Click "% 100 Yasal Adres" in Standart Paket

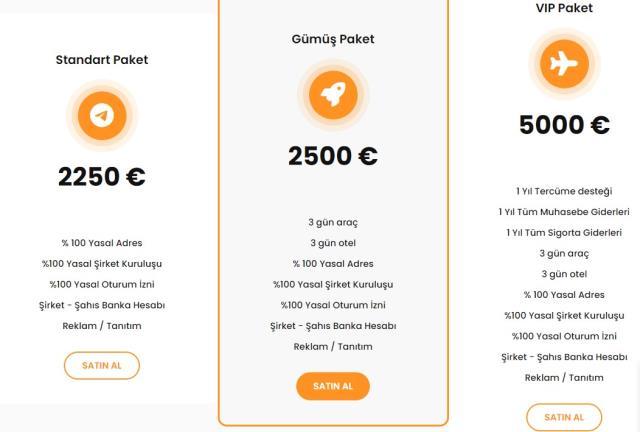tap(102, 243)
